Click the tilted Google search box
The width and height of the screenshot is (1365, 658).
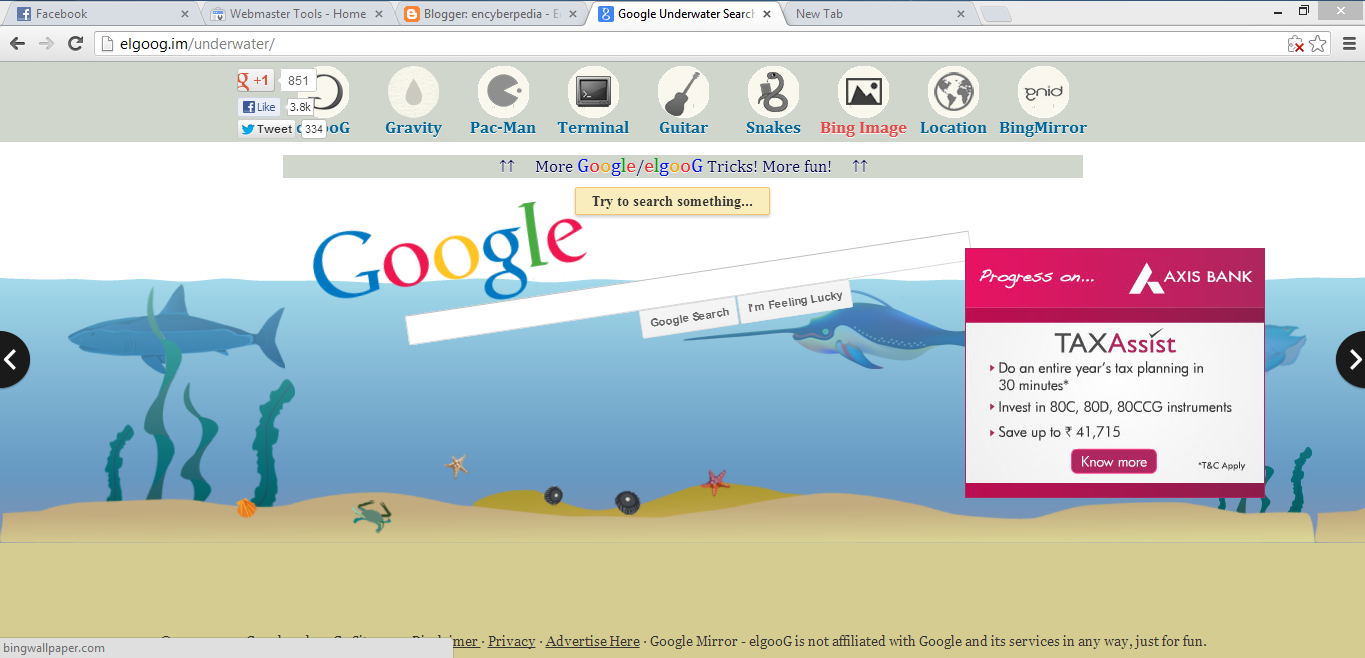click(x=688, y=287)
